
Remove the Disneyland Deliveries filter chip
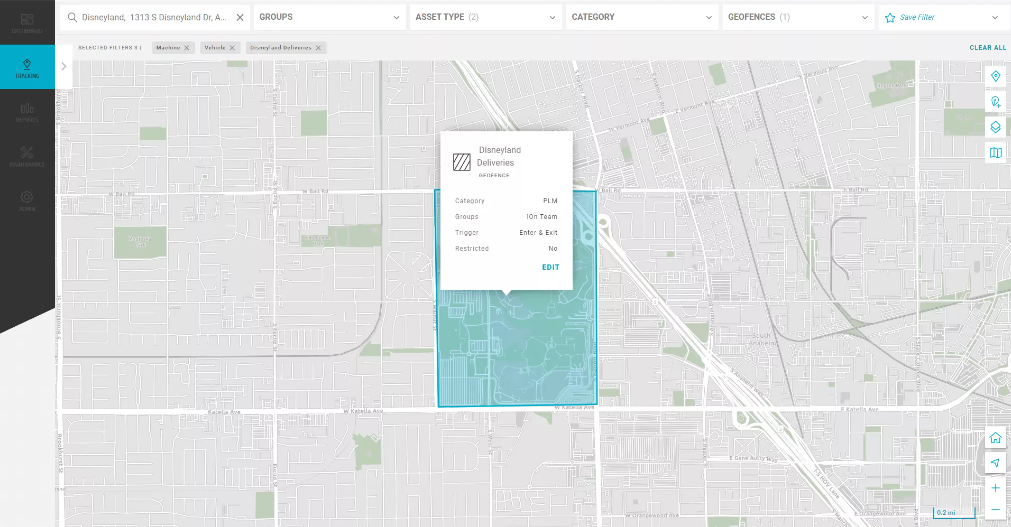[x=318, y=48]
